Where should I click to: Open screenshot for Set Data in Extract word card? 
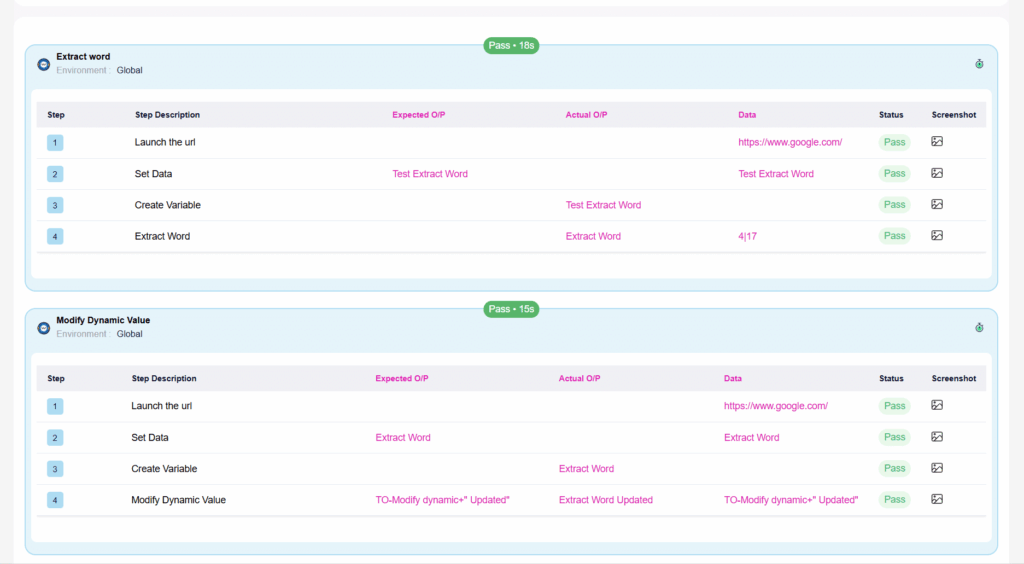pyautogui.click(x=937, y=173)
